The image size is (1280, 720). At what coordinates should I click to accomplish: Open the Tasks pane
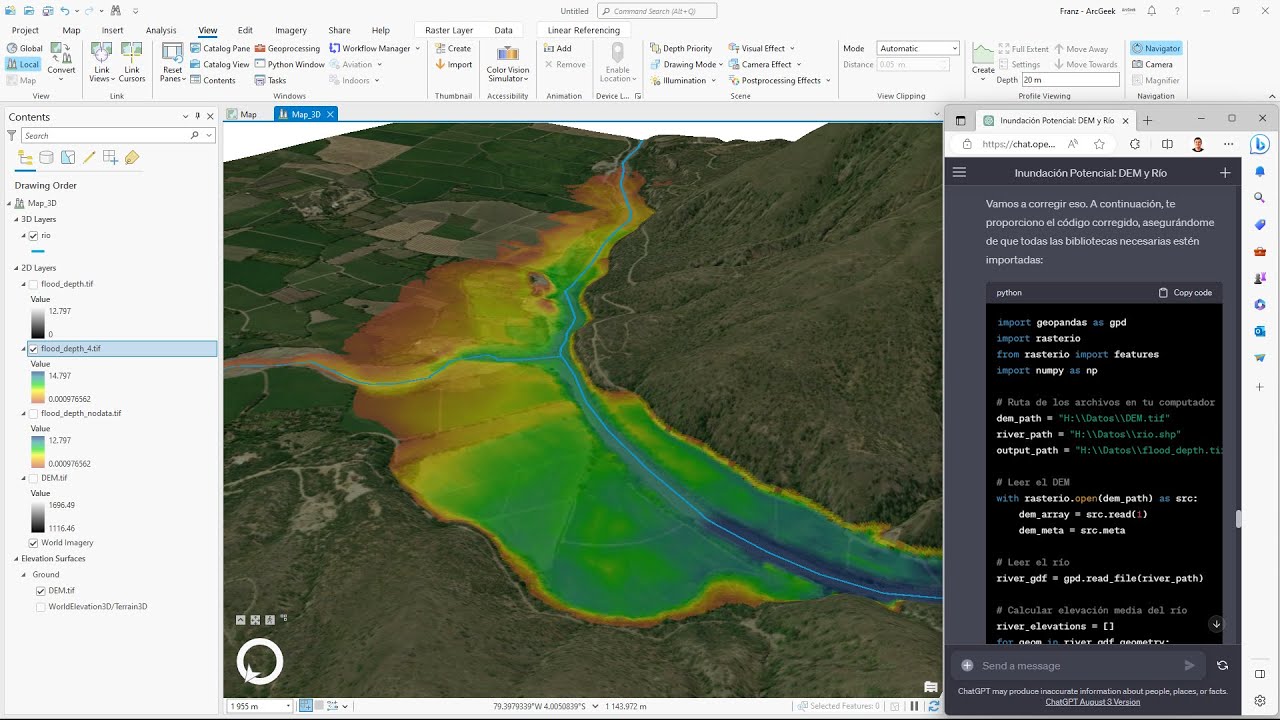pyautogui.click(x=270, y=80)
